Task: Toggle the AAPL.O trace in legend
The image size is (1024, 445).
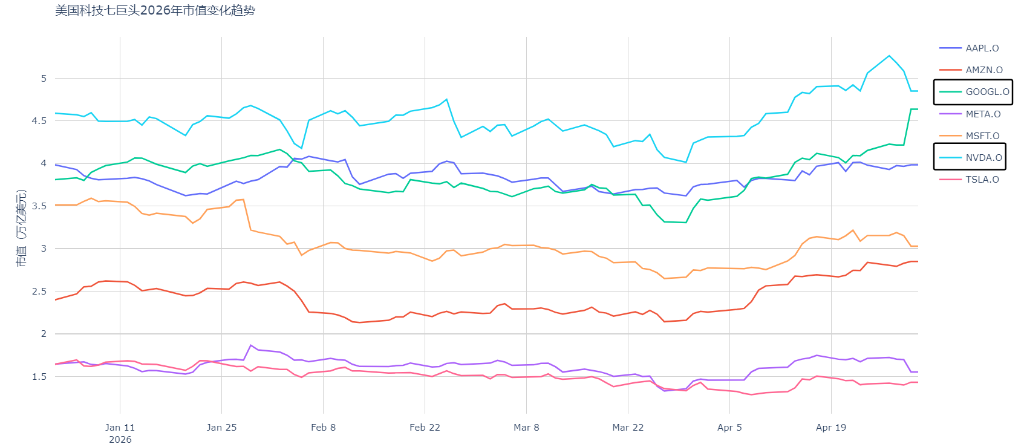Action: point(982,48)
